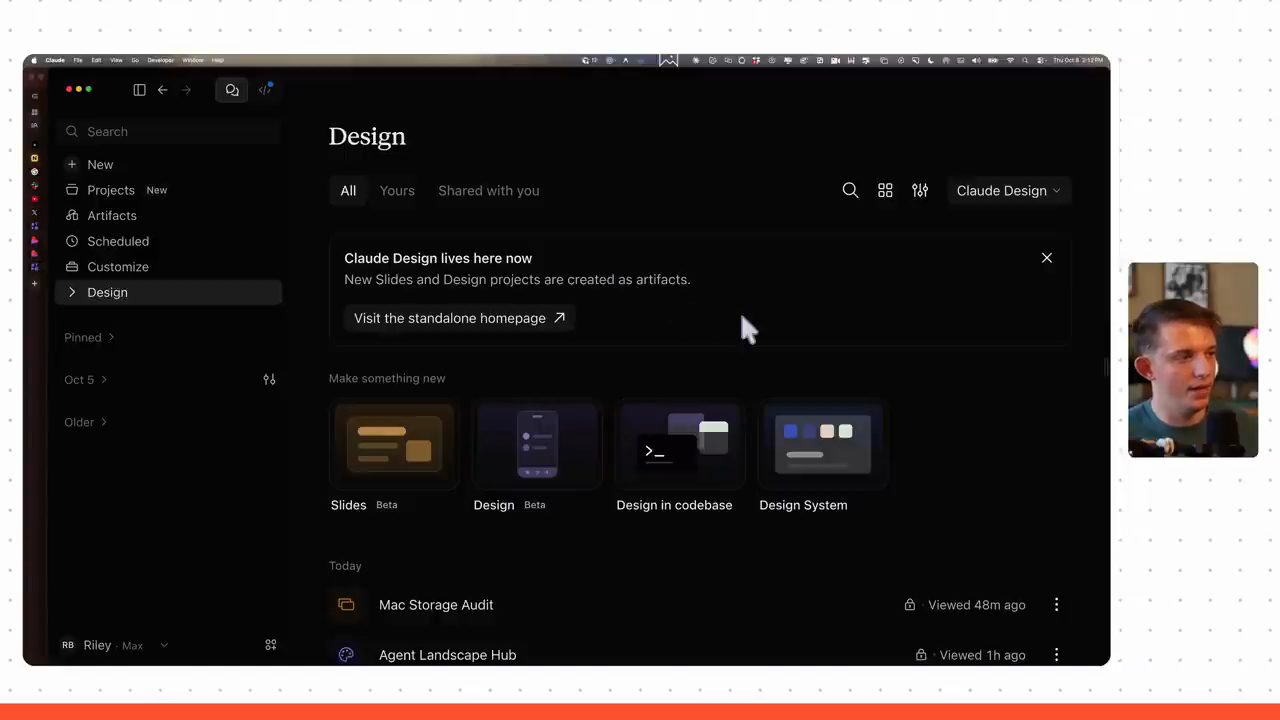Switch to grid view icon
The width and height of the screenshot is (1280, 720).
point(885,190)
